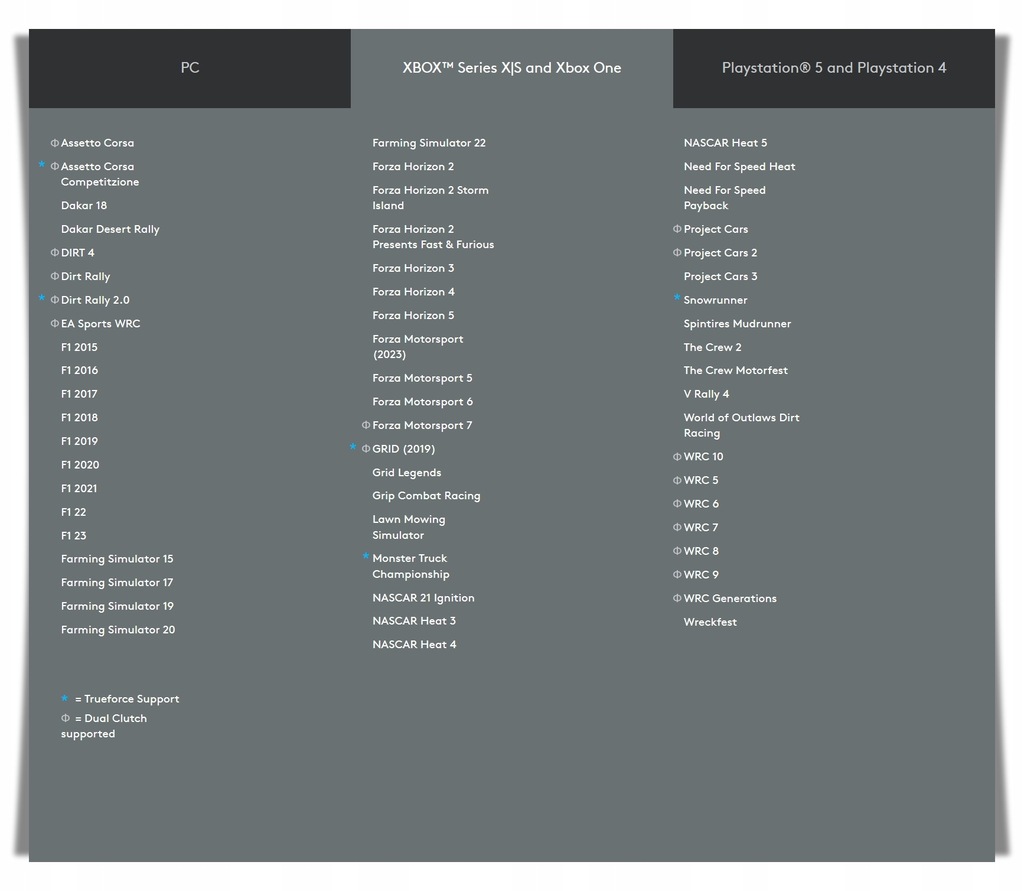
Task: Click the Grid Legends entry
Action: (406, 472)
